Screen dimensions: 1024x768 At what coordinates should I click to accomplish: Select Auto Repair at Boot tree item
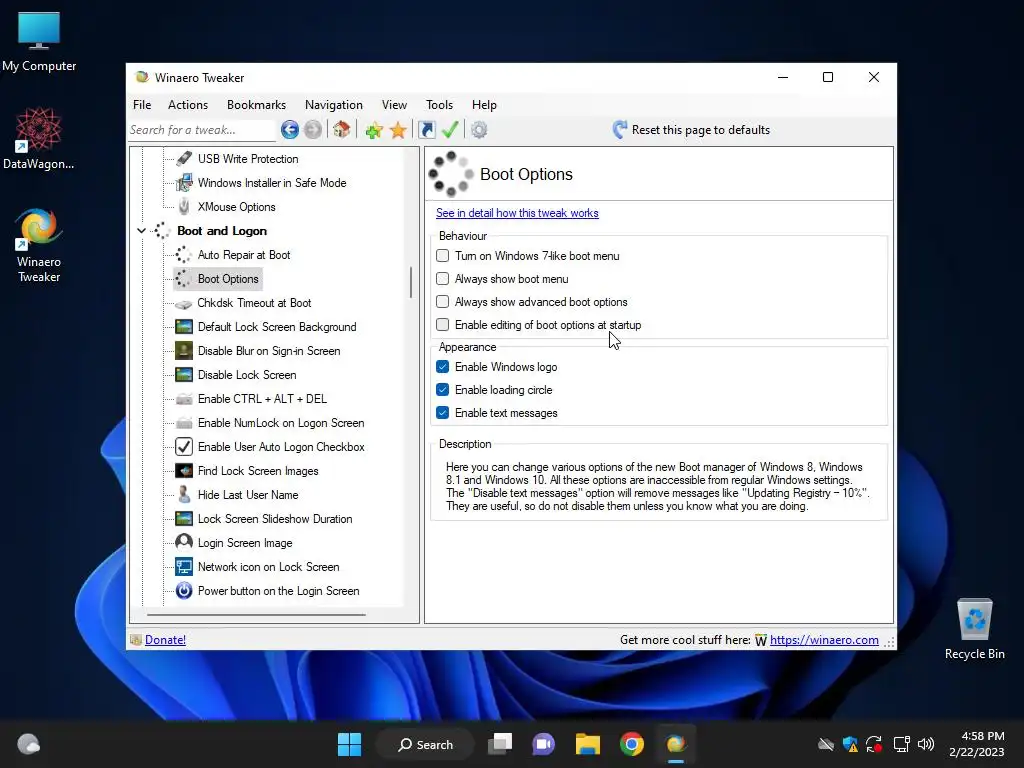pyautogui.click(x=244, y=255)
